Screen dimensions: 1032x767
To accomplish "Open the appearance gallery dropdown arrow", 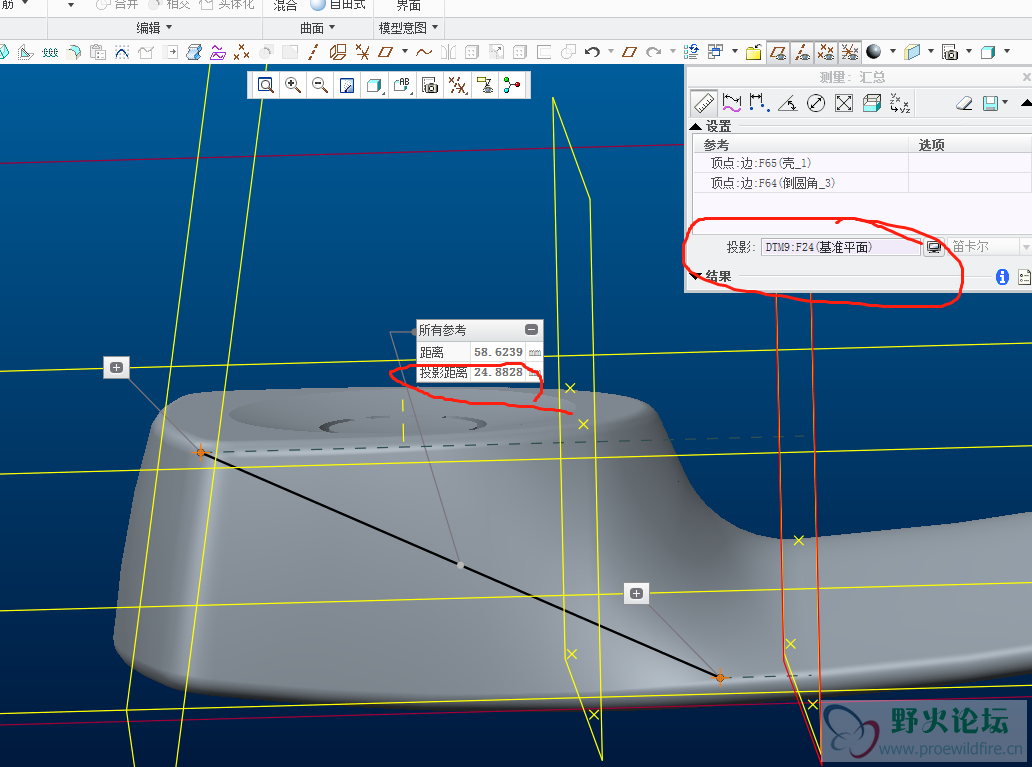I will pyautogui.click(x=892, y=51).
